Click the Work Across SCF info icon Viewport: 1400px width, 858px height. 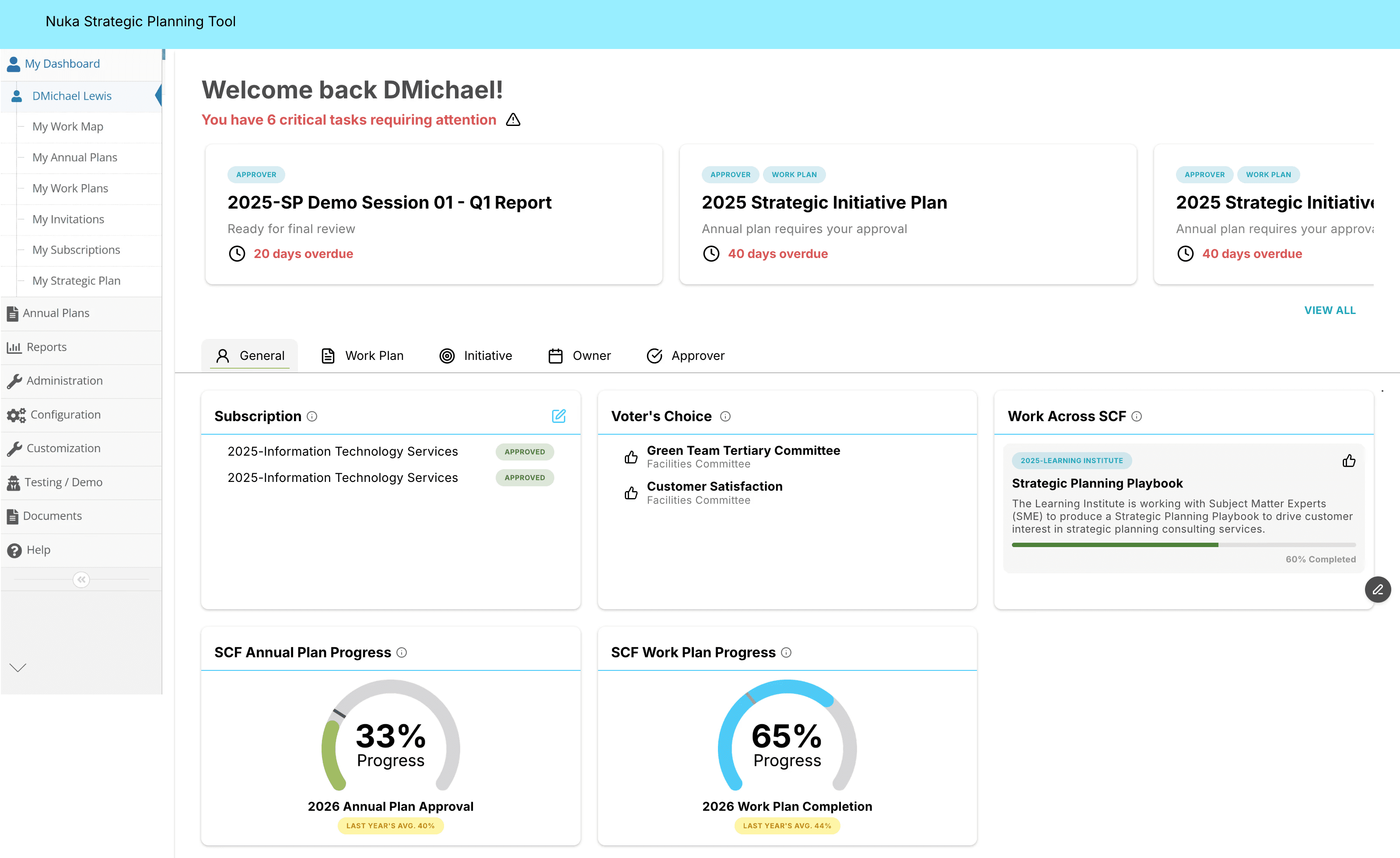click(x=1136, y=416)
